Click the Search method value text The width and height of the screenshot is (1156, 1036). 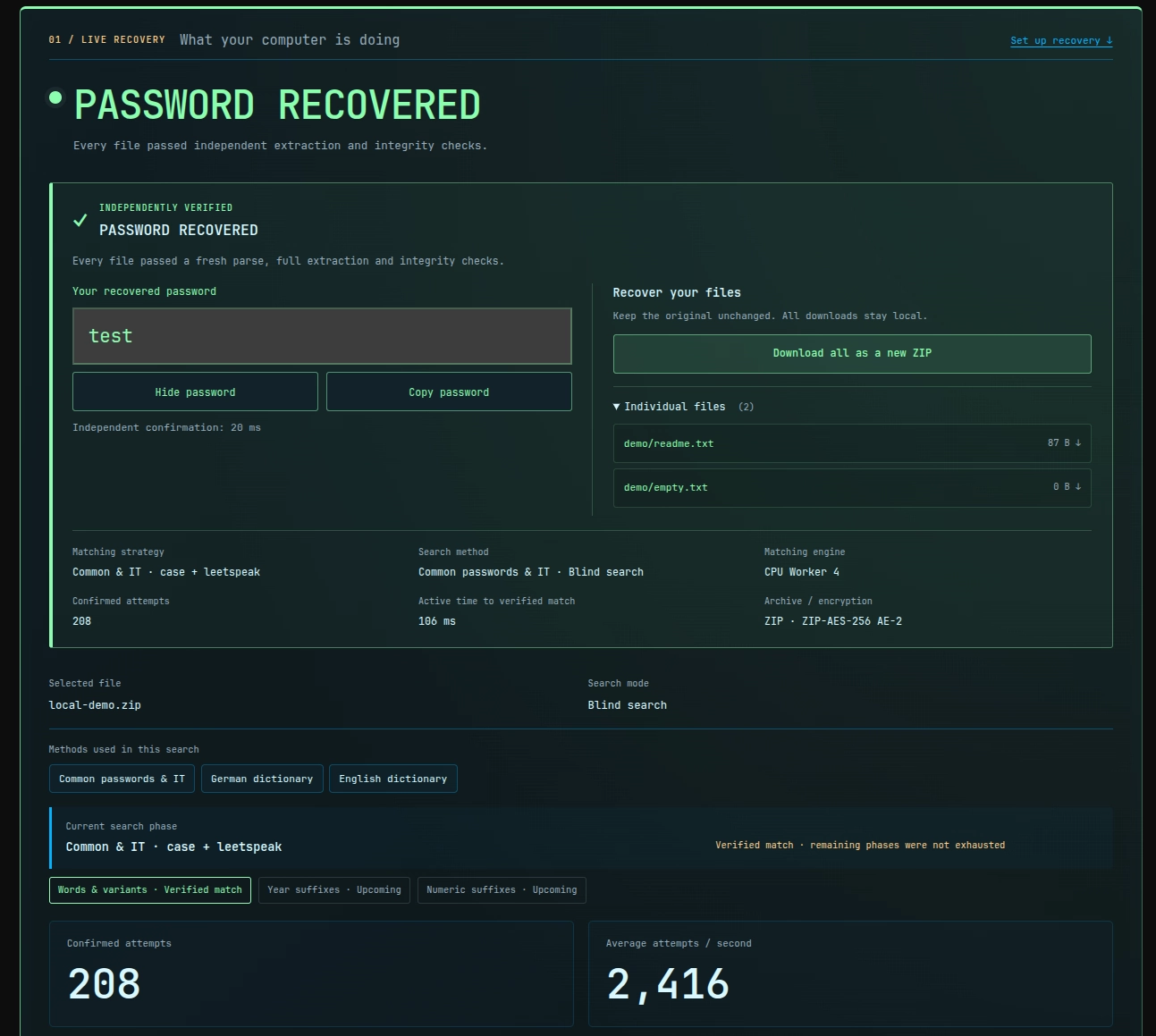coord(531,572)
